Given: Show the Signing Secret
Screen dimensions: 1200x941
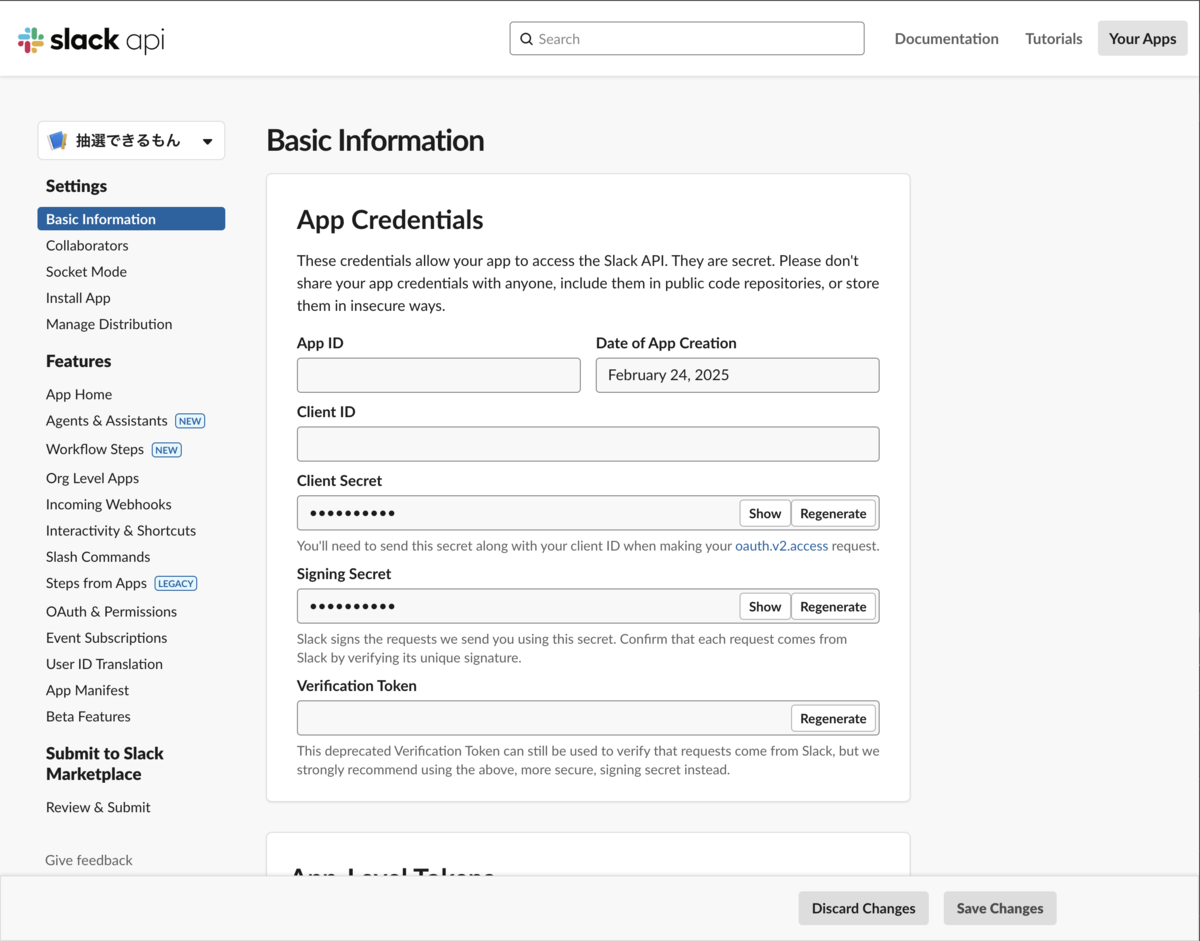Looking at the screenshot, I should click(765, 606).
